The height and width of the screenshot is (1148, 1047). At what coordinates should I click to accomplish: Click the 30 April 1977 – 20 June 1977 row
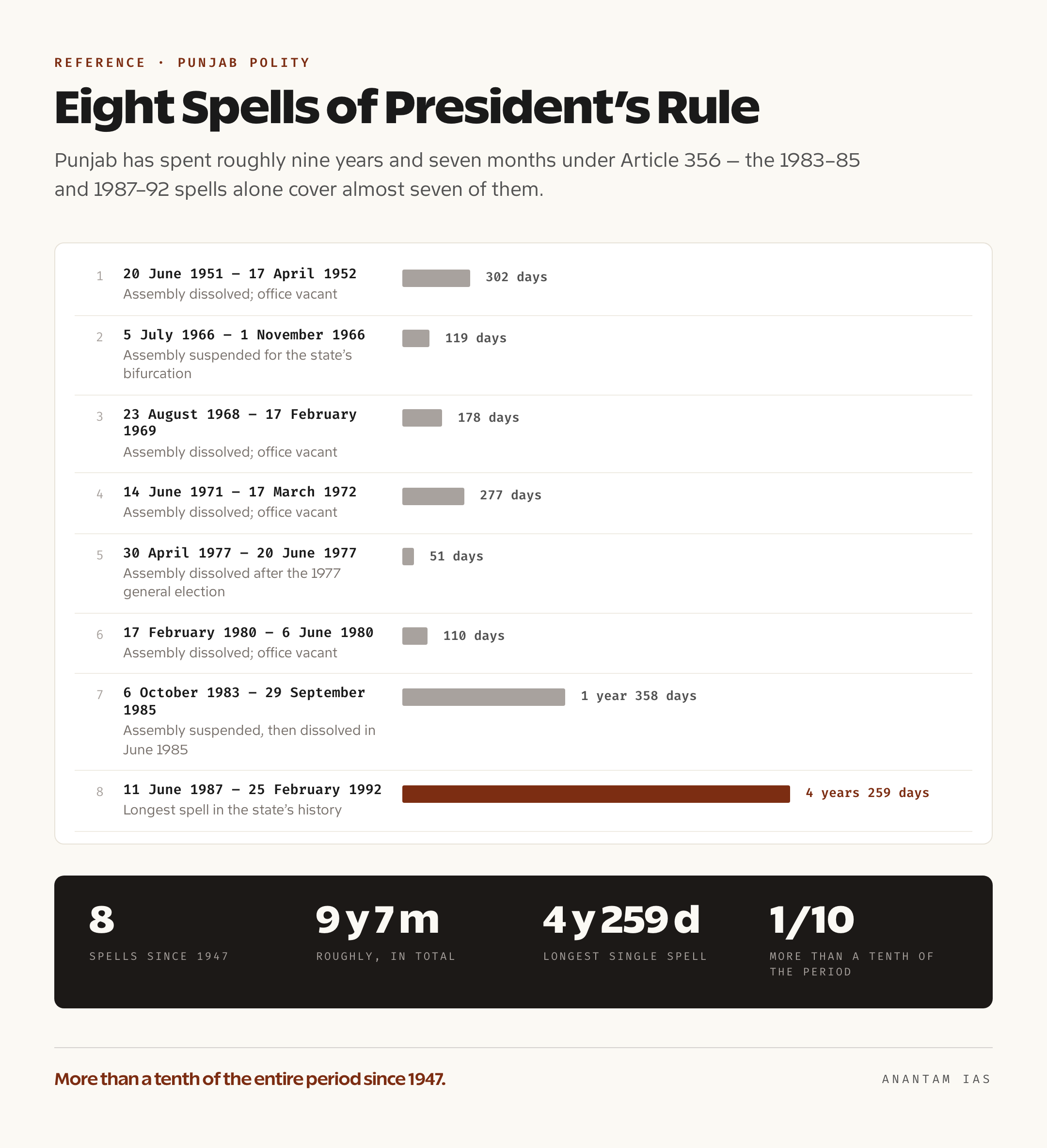pos(523,574)
